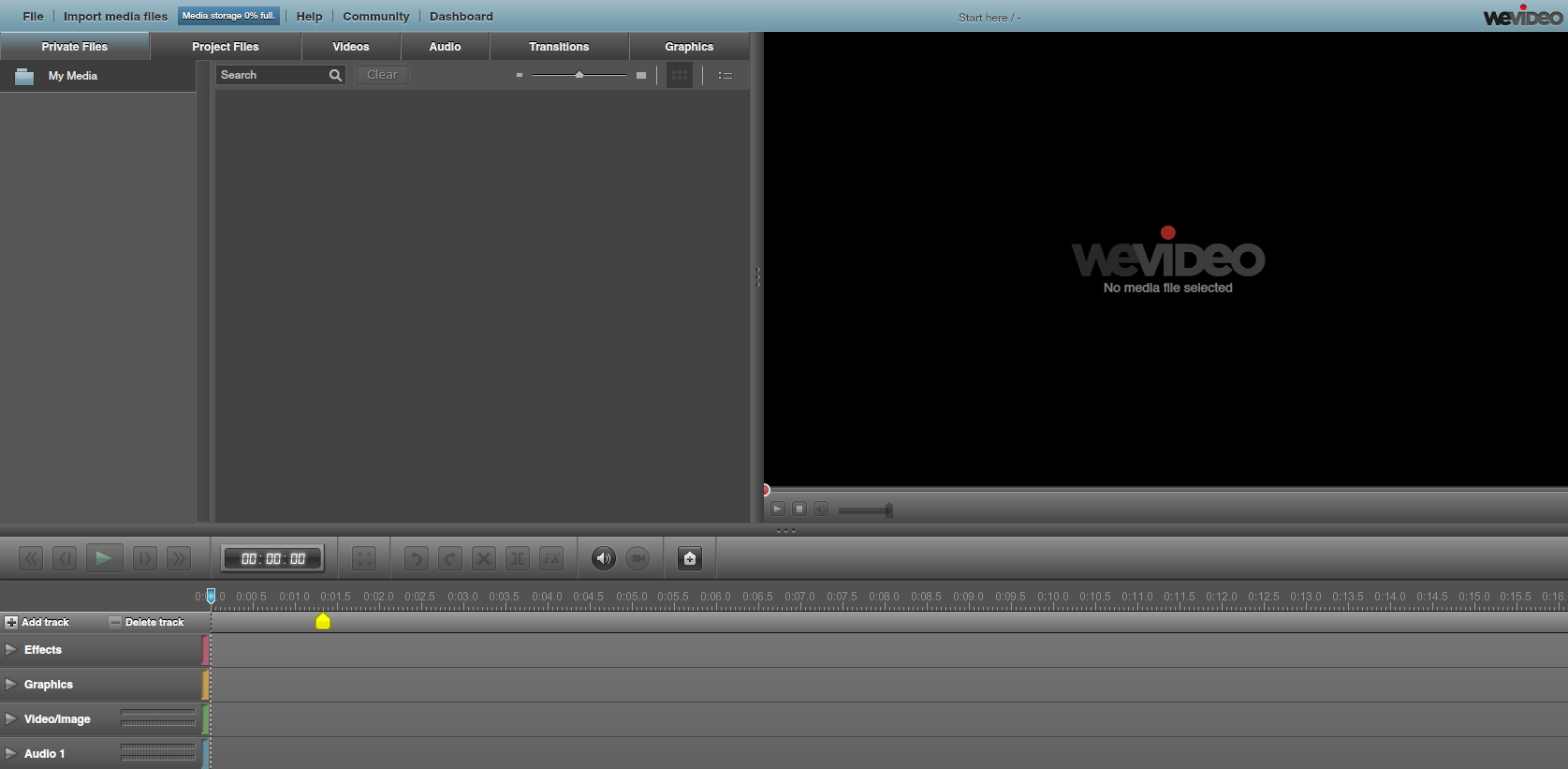Click the vertical panel splitter handle
The width and height of the screenshot is (1568, 769).
click(x=757, y=277)
